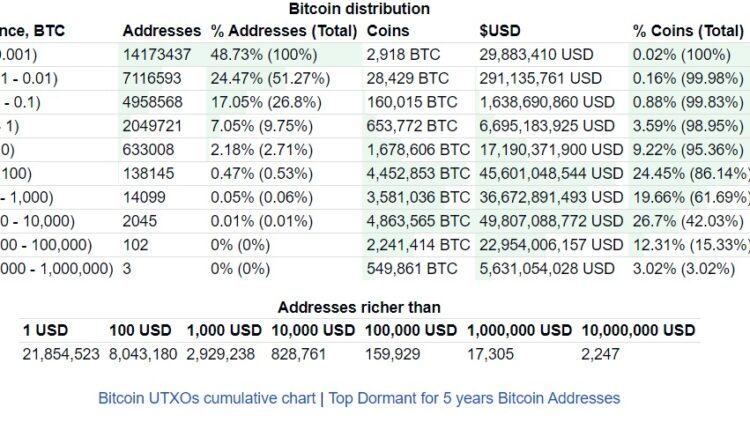This screenshot has width=750, height=430.
Task: Open Top Dormant for 5 years link
Action: pos(473,398)
